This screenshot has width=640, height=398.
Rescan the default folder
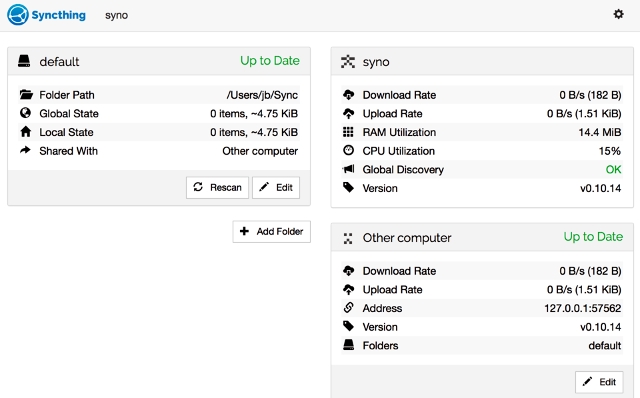[x=217, y=187]
